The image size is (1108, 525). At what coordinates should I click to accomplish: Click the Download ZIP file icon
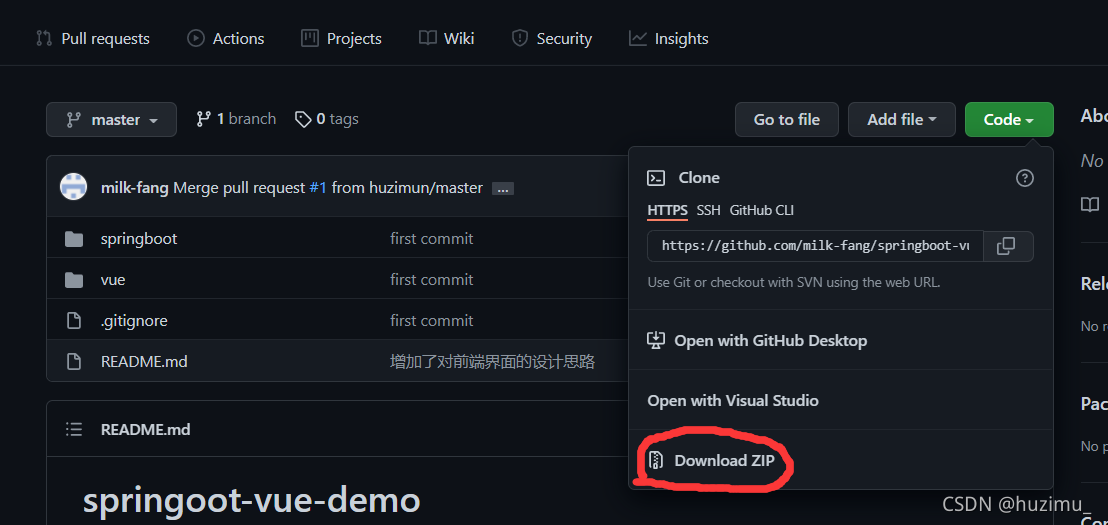tap(656, 461)
